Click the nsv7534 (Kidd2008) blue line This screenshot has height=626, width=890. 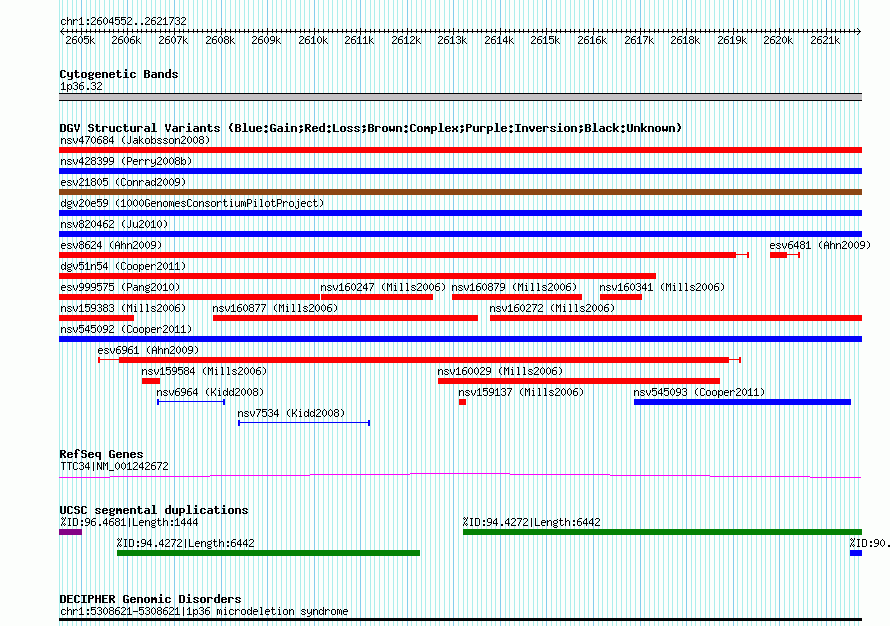[x=304, y=423]
